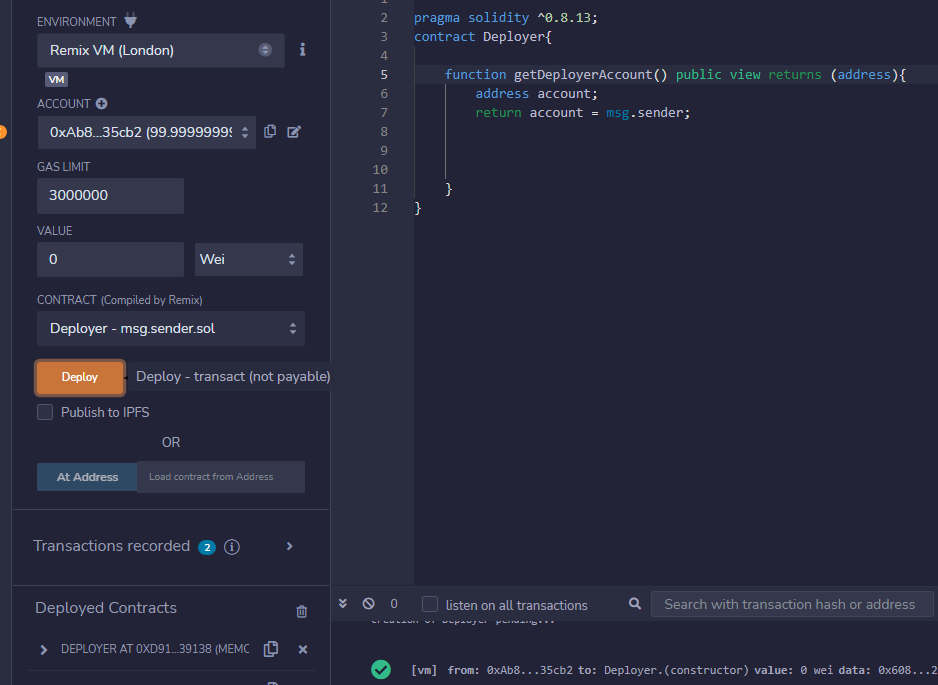Open the Remix VM (London) environment dropdown
This screenshot has width=938, height=685.
(x=160, y=50)
